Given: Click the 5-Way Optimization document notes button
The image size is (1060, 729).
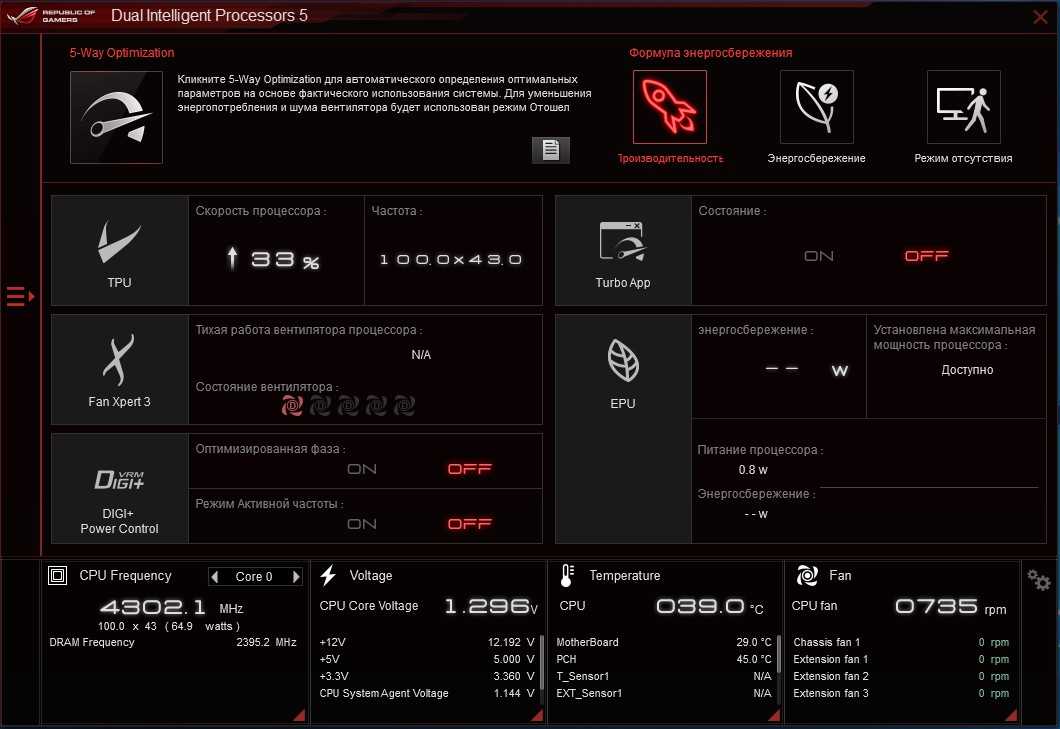Looking at the screenshot, I should pyautogui.click(x=550, y=150).
